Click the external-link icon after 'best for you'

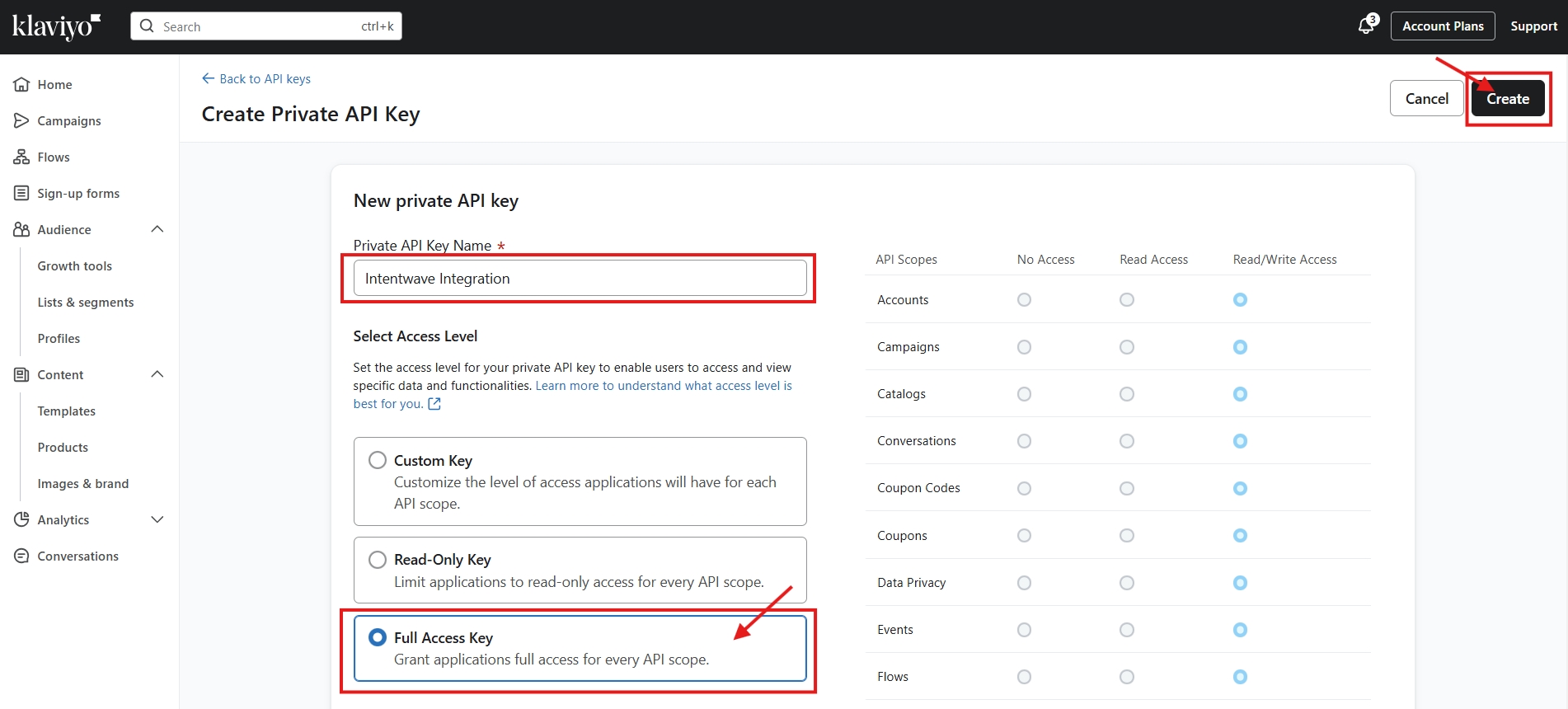(x=434, y=404)
